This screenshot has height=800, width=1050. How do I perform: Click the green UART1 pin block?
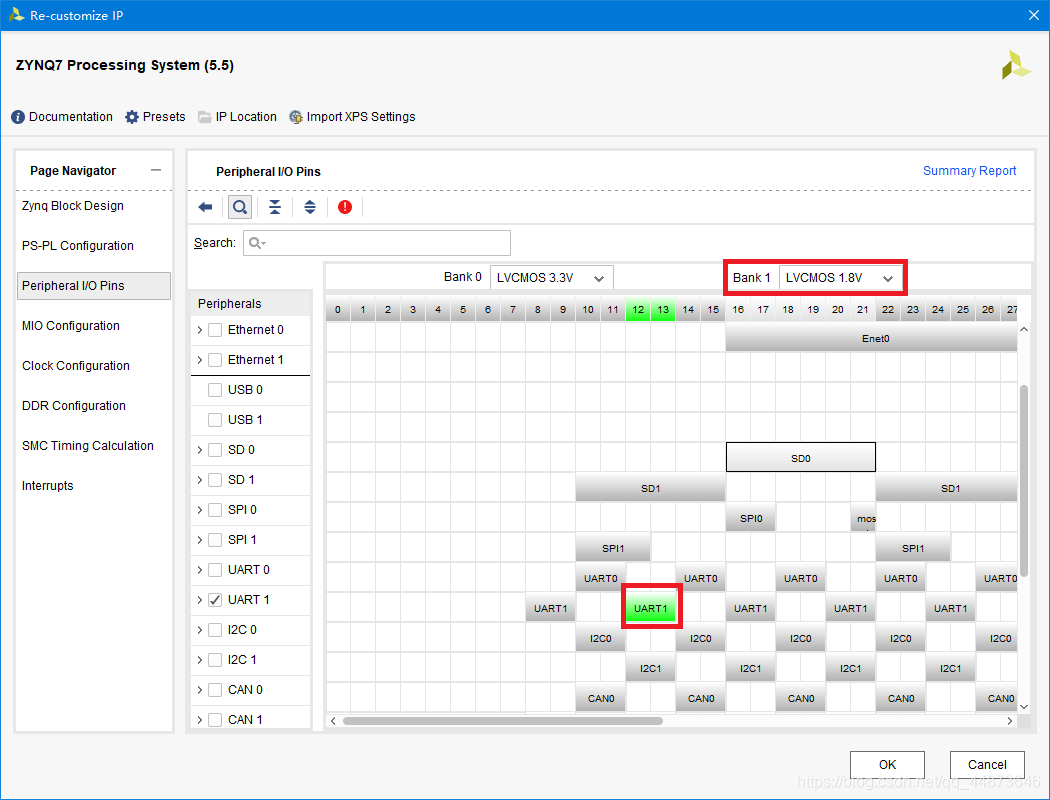click(x=651, y=609)
